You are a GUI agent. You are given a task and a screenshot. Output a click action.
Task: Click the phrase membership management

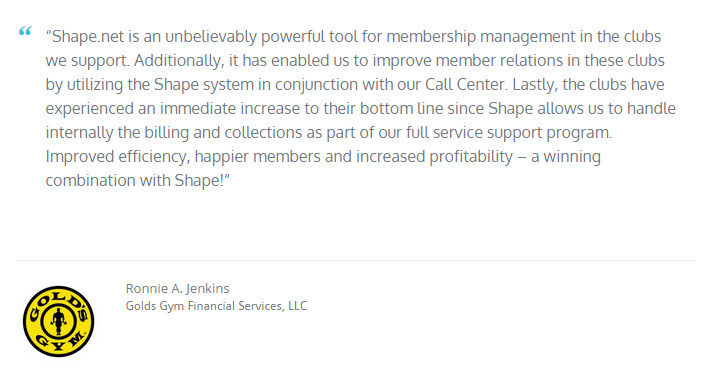481,37
